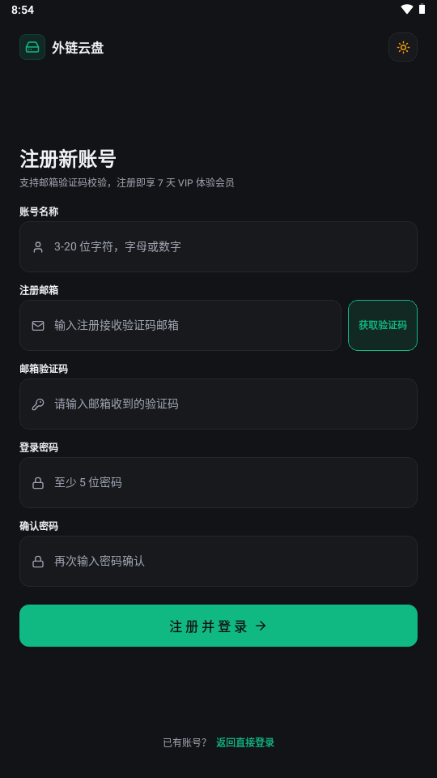
Task: Click the lock icon in the login password field
Action: 38,483
